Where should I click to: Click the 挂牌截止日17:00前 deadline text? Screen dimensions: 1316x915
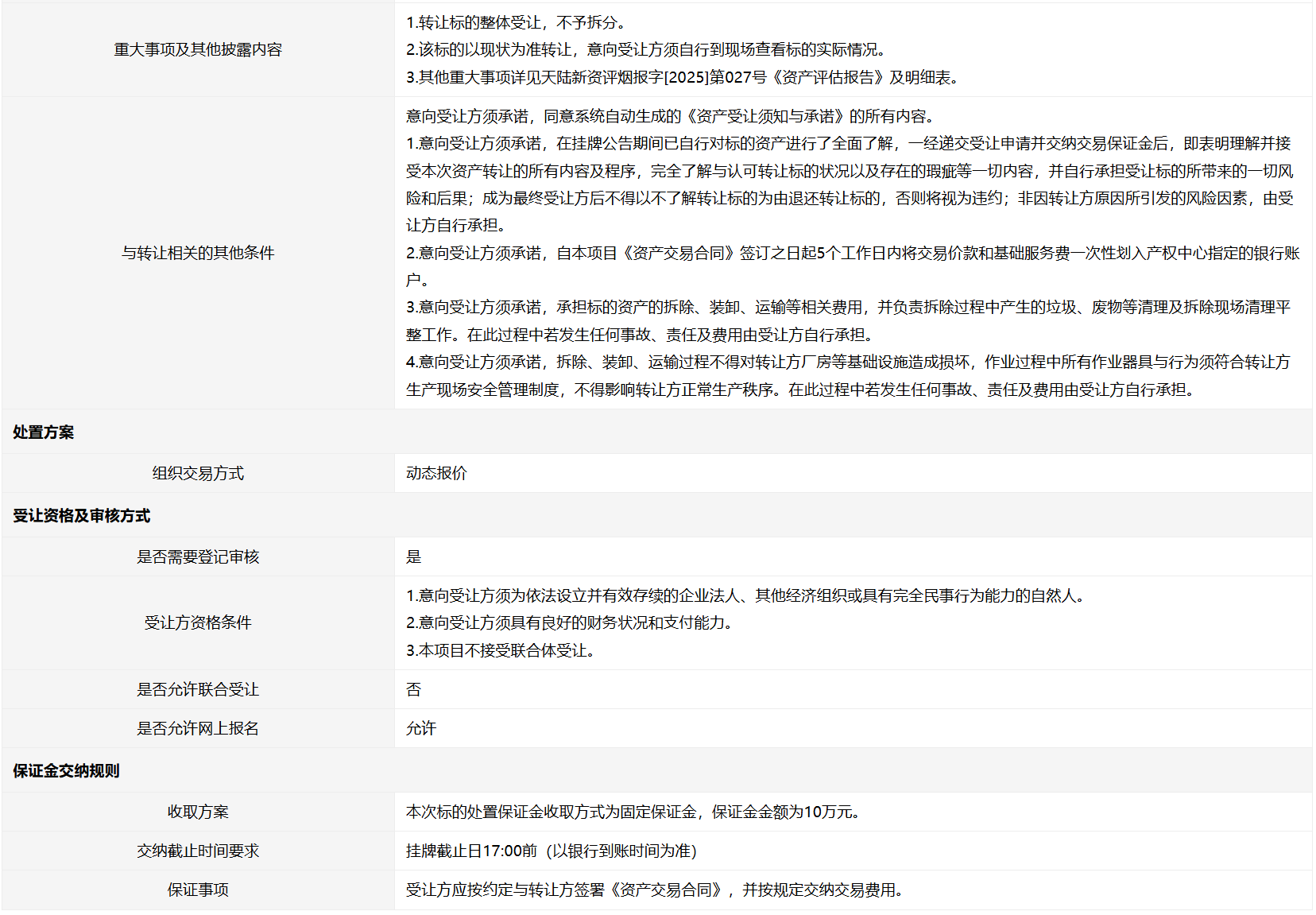pos(471,851)
